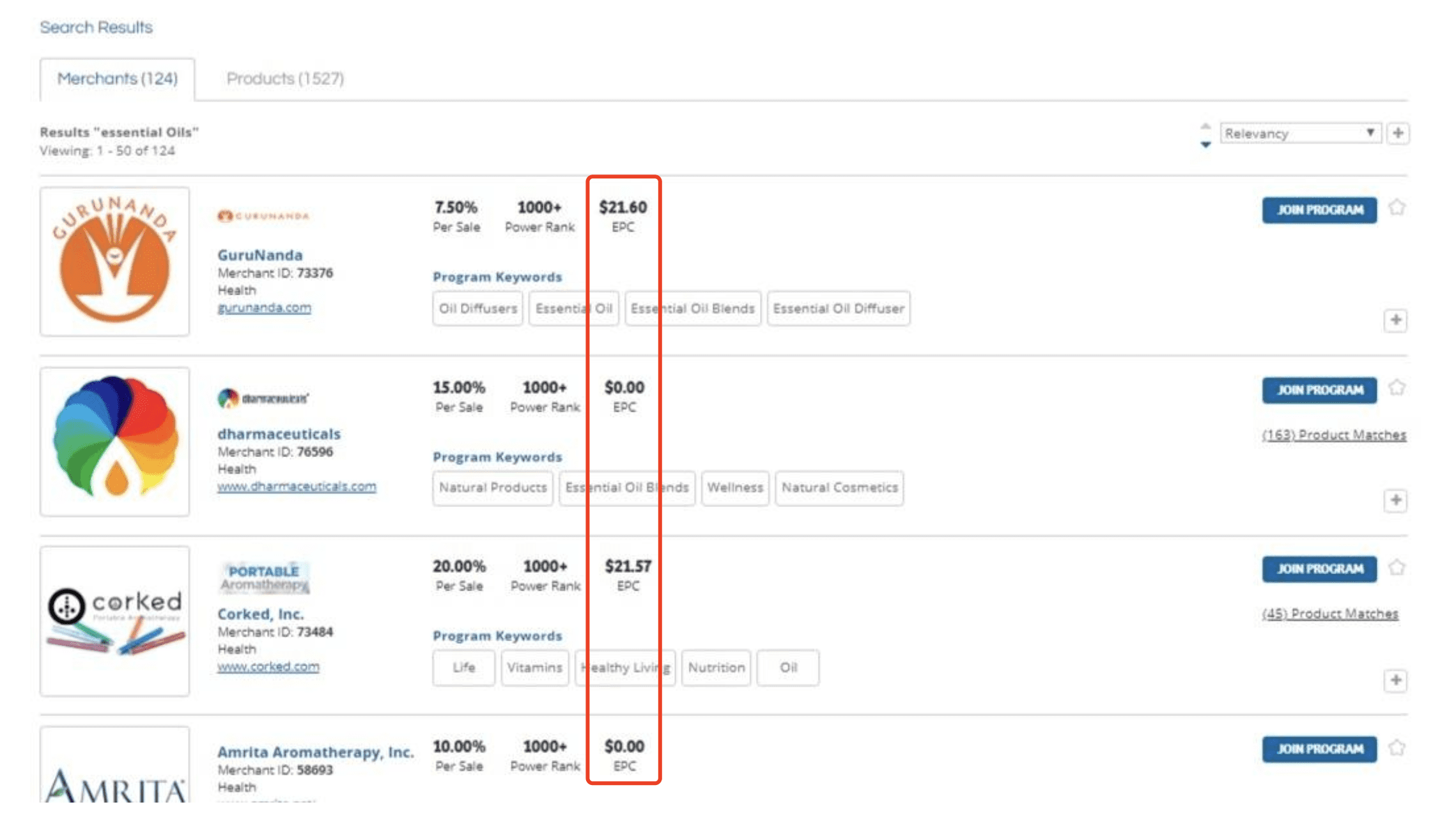Click the $21.57 EPC value

[x=628, y=566]
